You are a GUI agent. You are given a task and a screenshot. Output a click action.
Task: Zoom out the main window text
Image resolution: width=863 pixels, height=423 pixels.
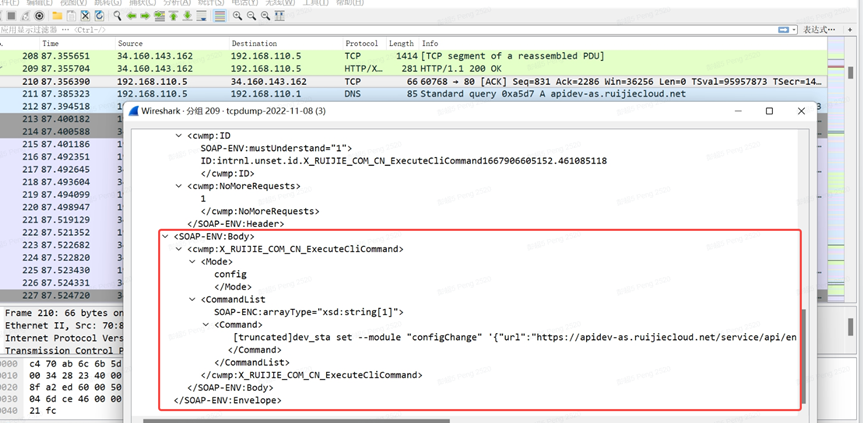(252, 16)
